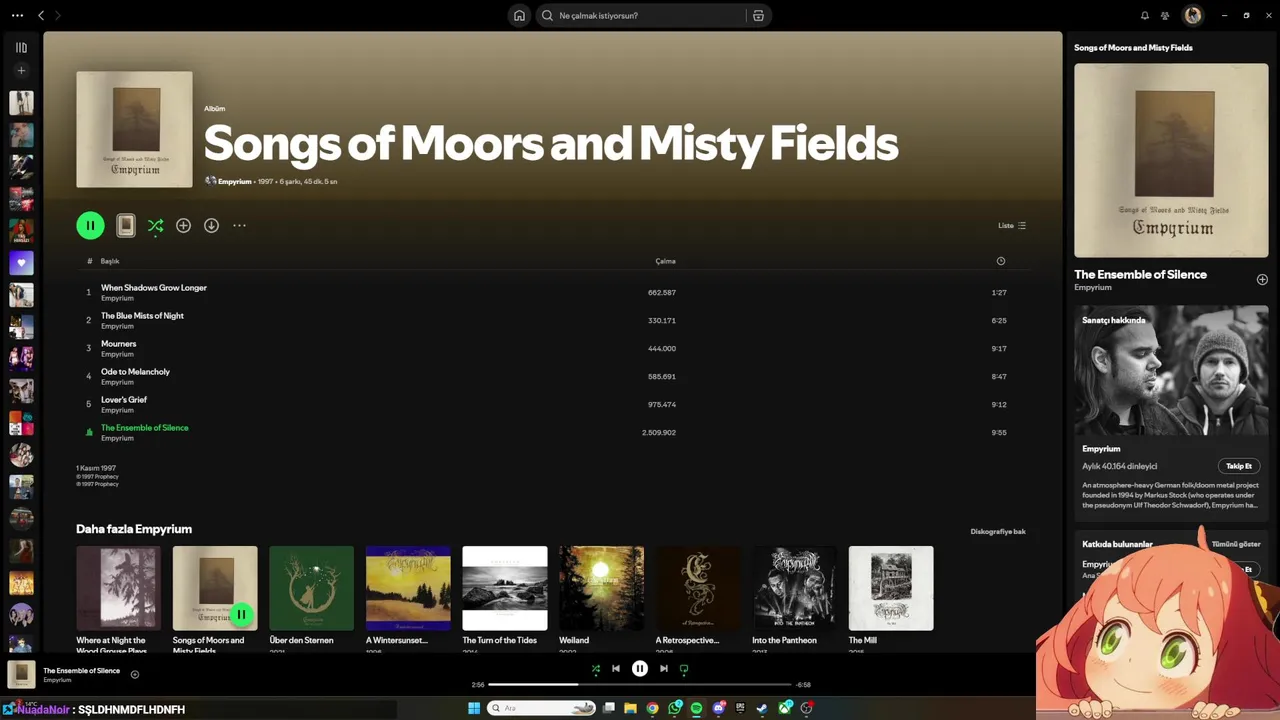The height and width of the screenshot is (720, 1280).
Task: Click the duration clock column header
Action: pyautogui.click(x=1001, y=261)
